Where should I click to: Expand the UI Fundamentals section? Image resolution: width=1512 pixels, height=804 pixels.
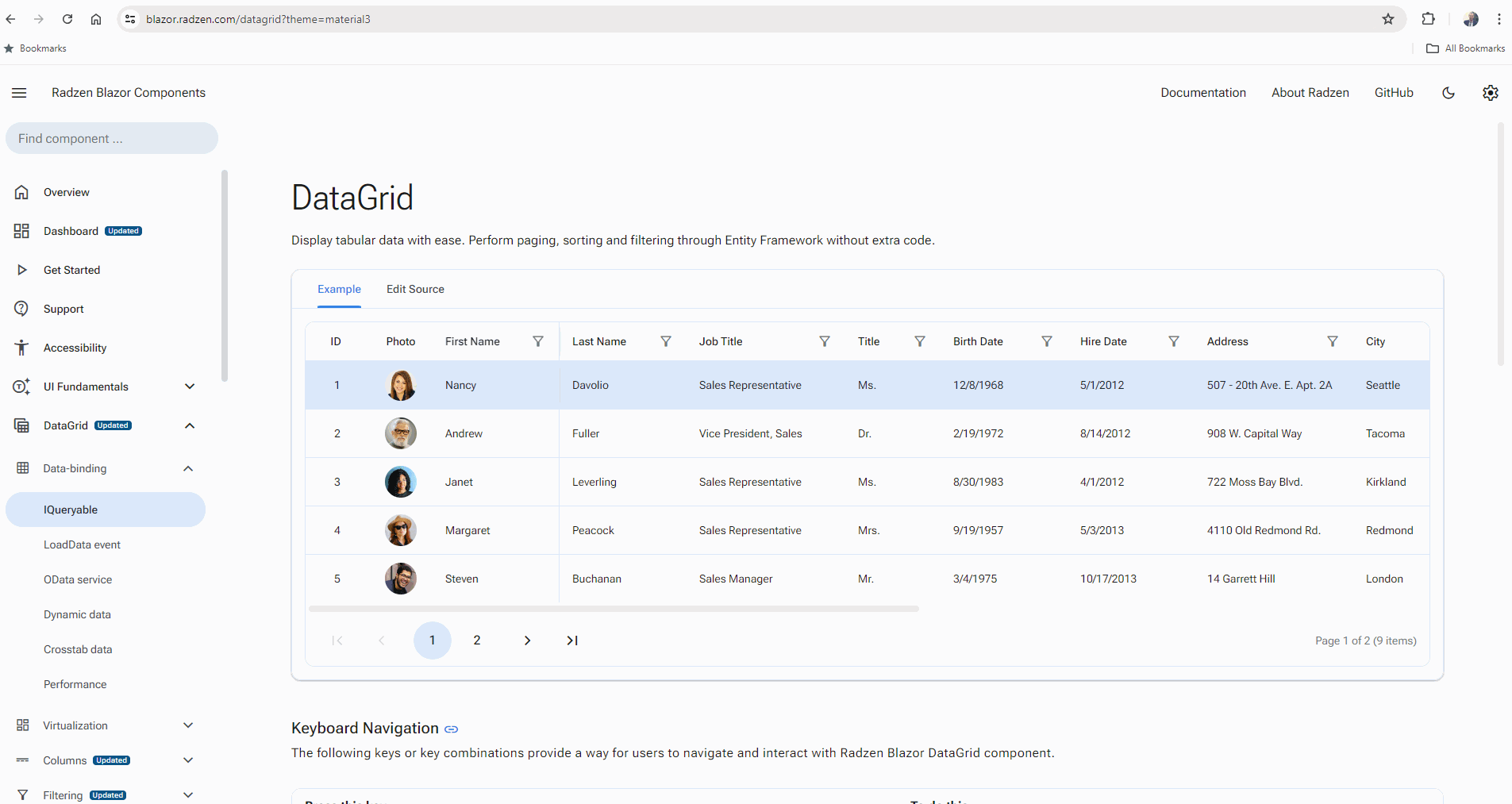tap(190, 387)
